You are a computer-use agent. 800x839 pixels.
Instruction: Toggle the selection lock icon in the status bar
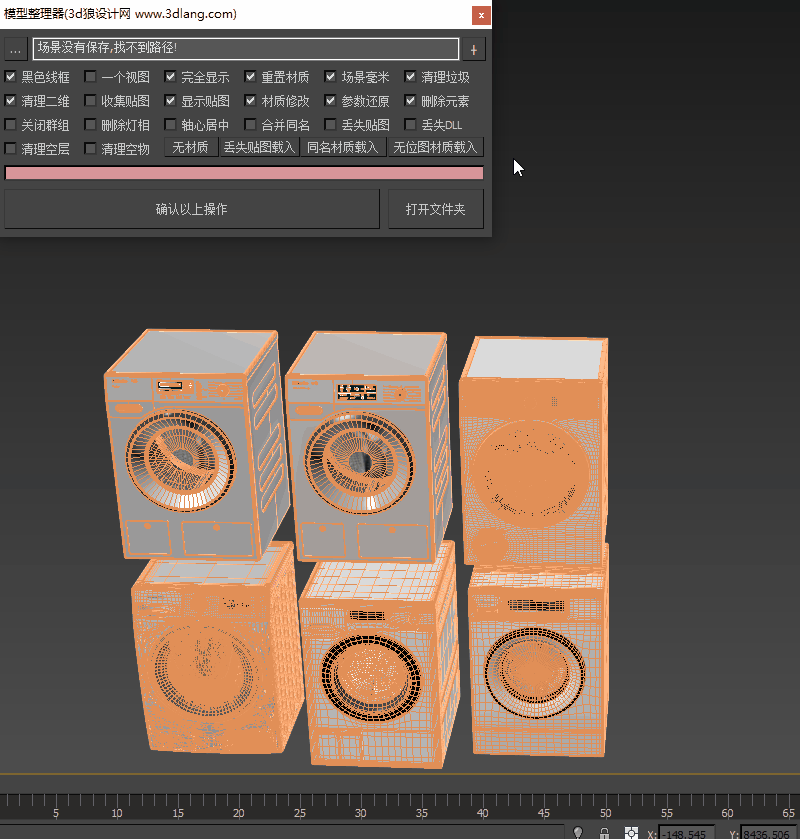604,832
